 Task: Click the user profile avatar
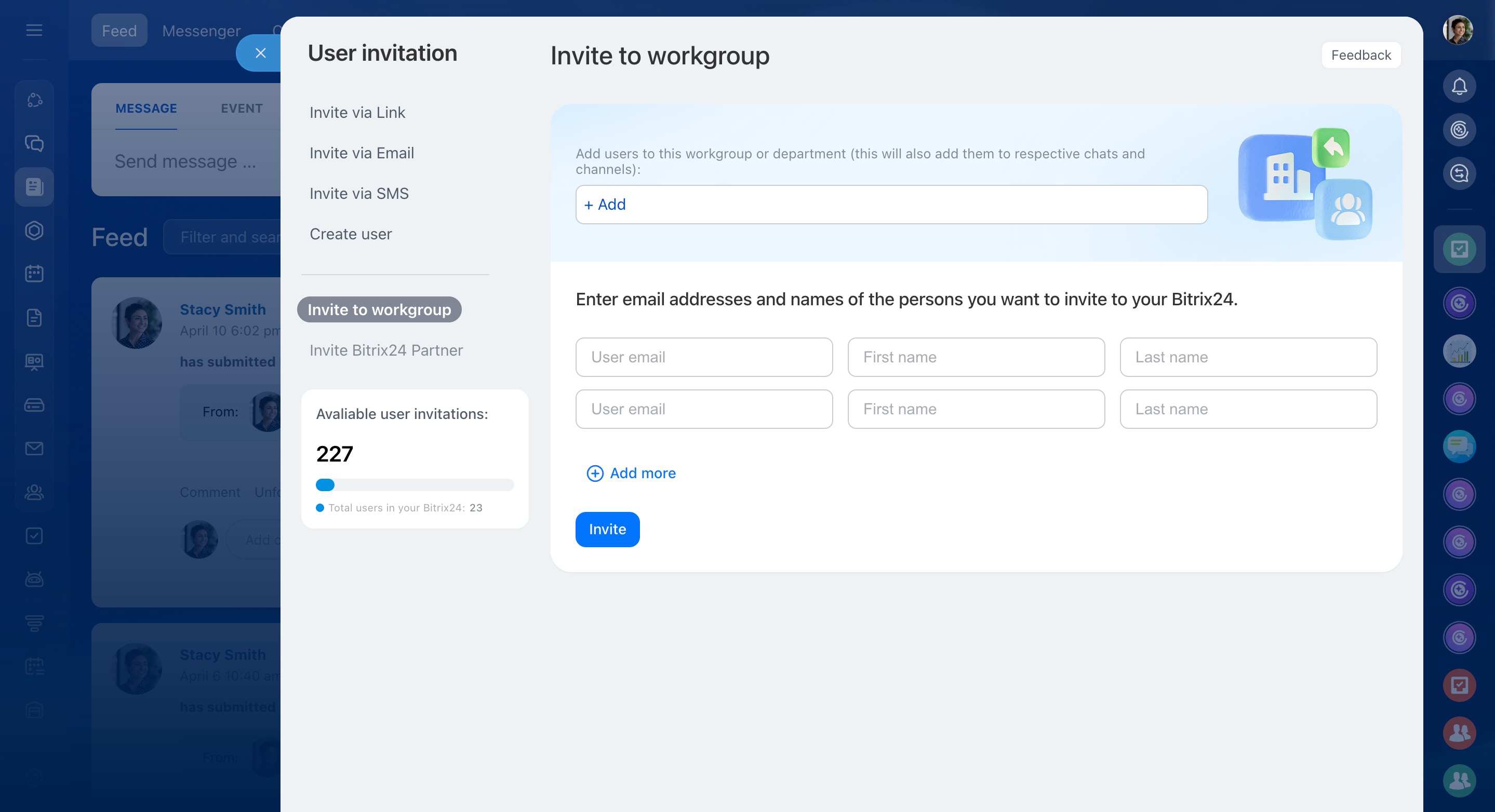[1458, 30]
